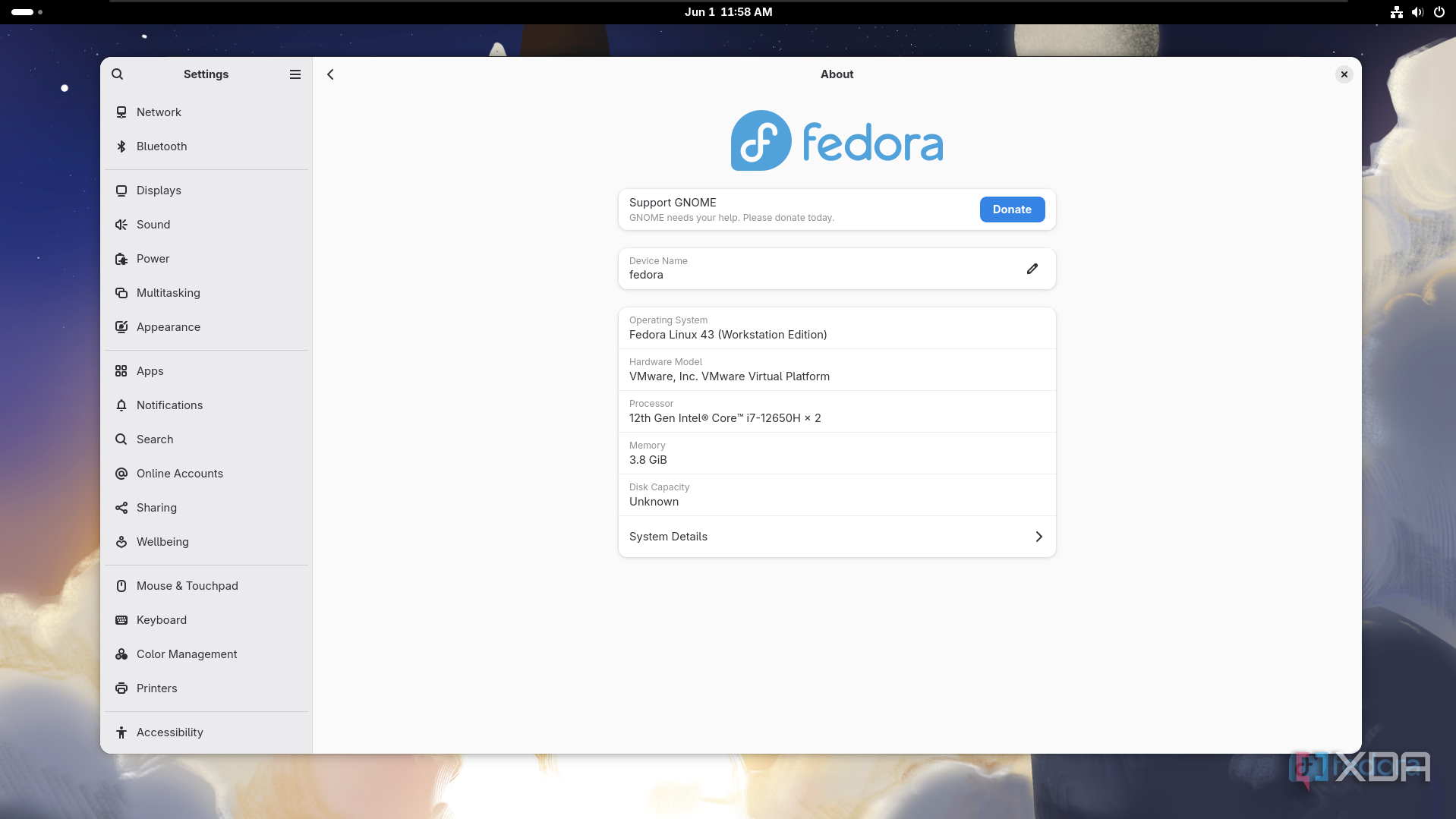Click the Power icon in sidebar
This screenshot has width=1456, height=819.
[121, 259]
